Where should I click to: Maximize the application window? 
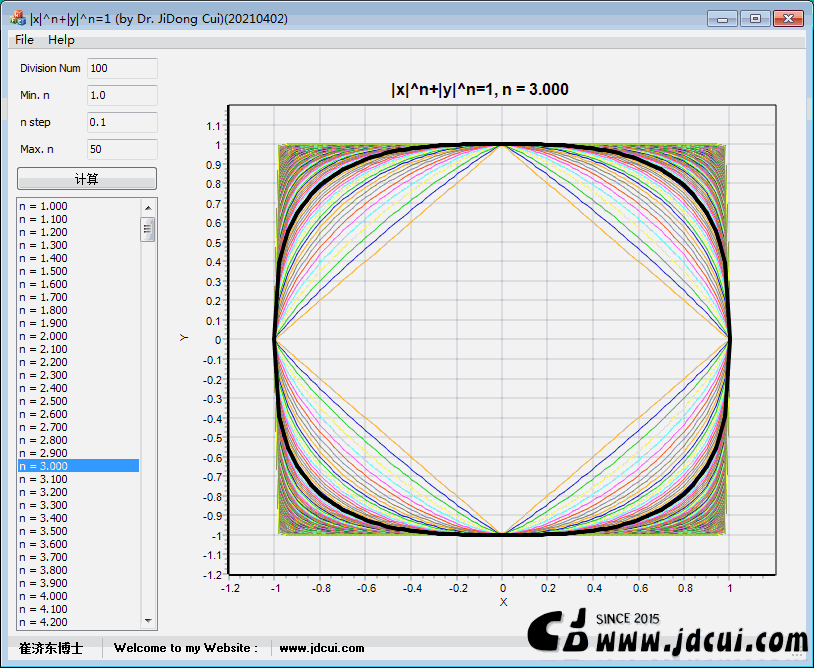(x=755, y=19)
